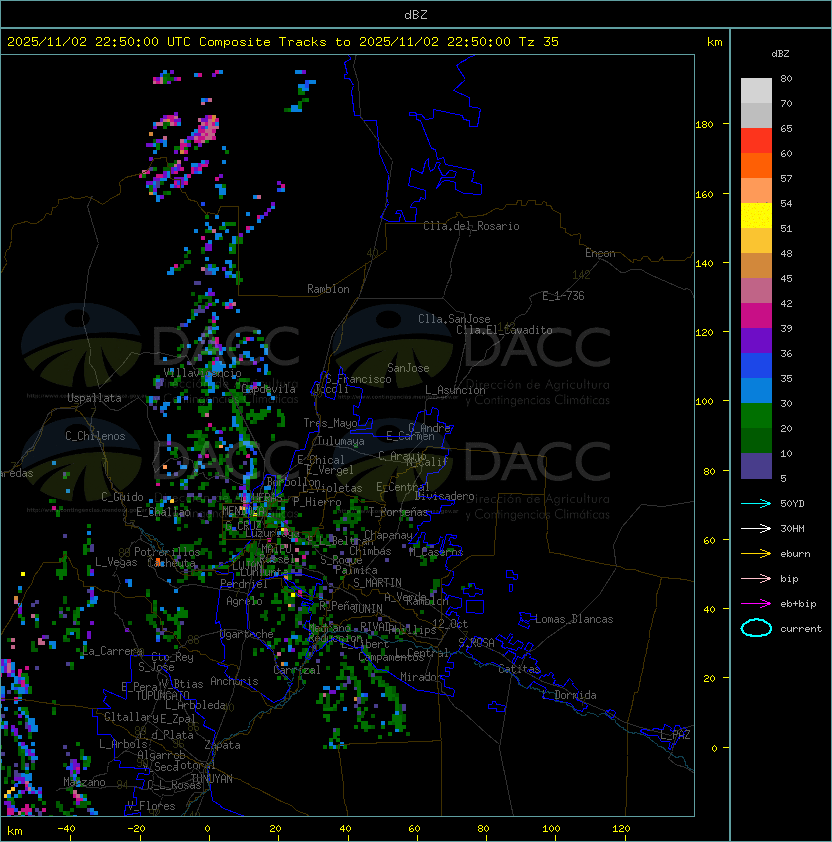The image size is (832, 842).
Task: Click the S_MARTIN map label
Action: [x=377, y=583]
